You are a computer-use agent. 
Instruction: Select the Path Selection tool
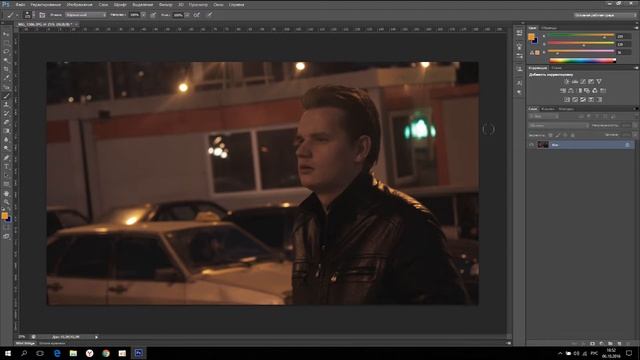click(x=6, y=176)
